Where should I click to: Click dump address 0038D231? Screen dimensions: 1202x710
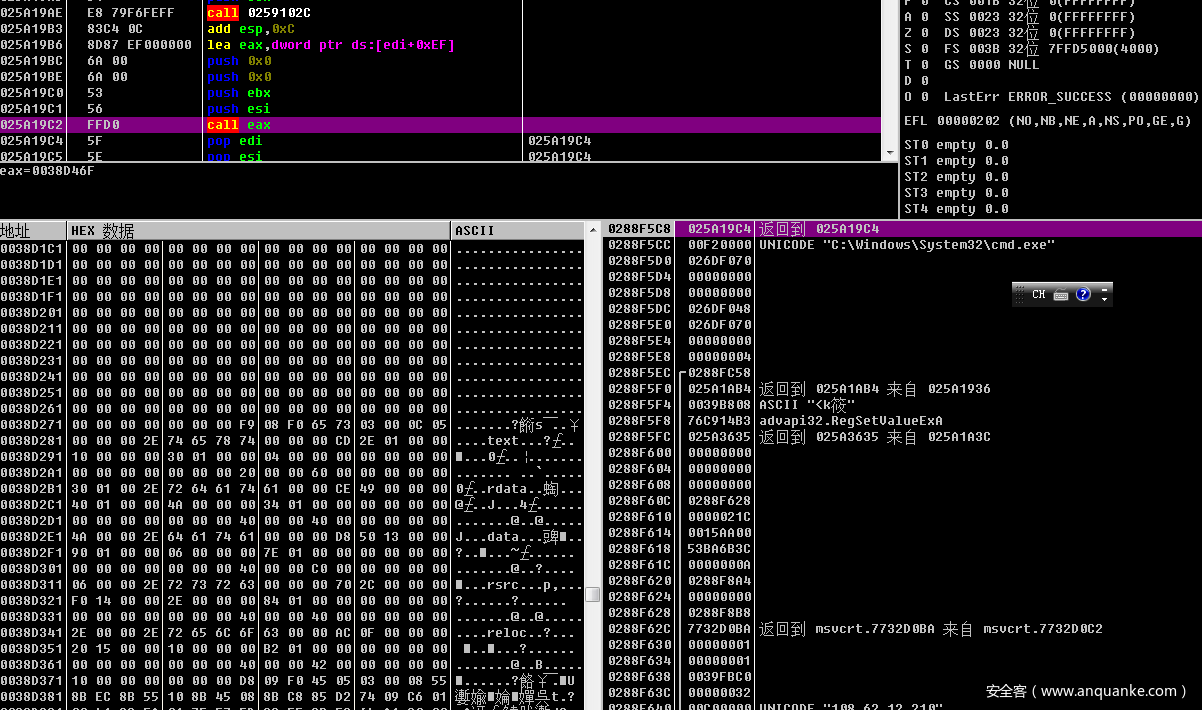[32, 361]
